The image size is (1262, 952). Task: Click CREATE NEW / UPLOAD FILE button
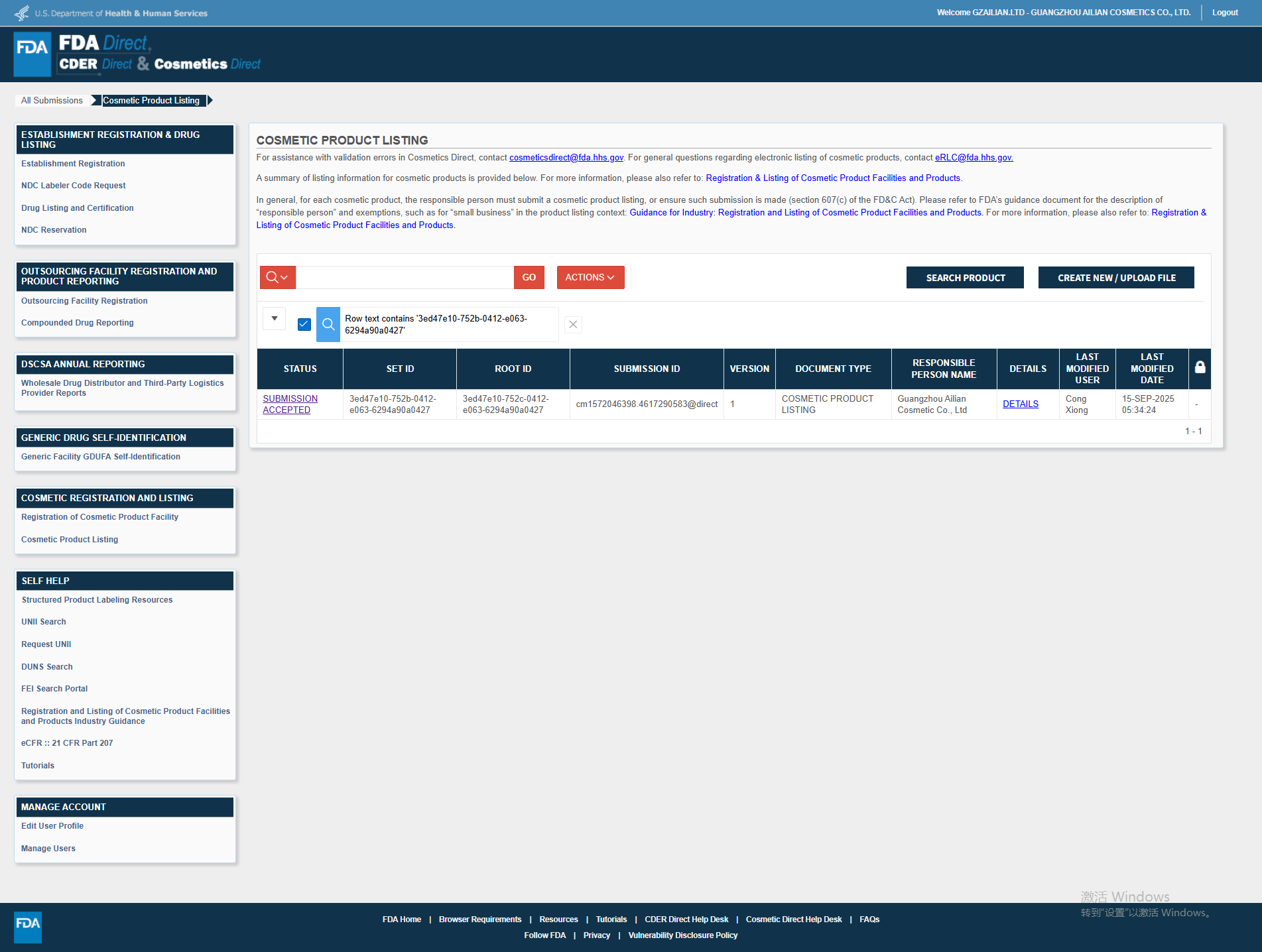1116,278
